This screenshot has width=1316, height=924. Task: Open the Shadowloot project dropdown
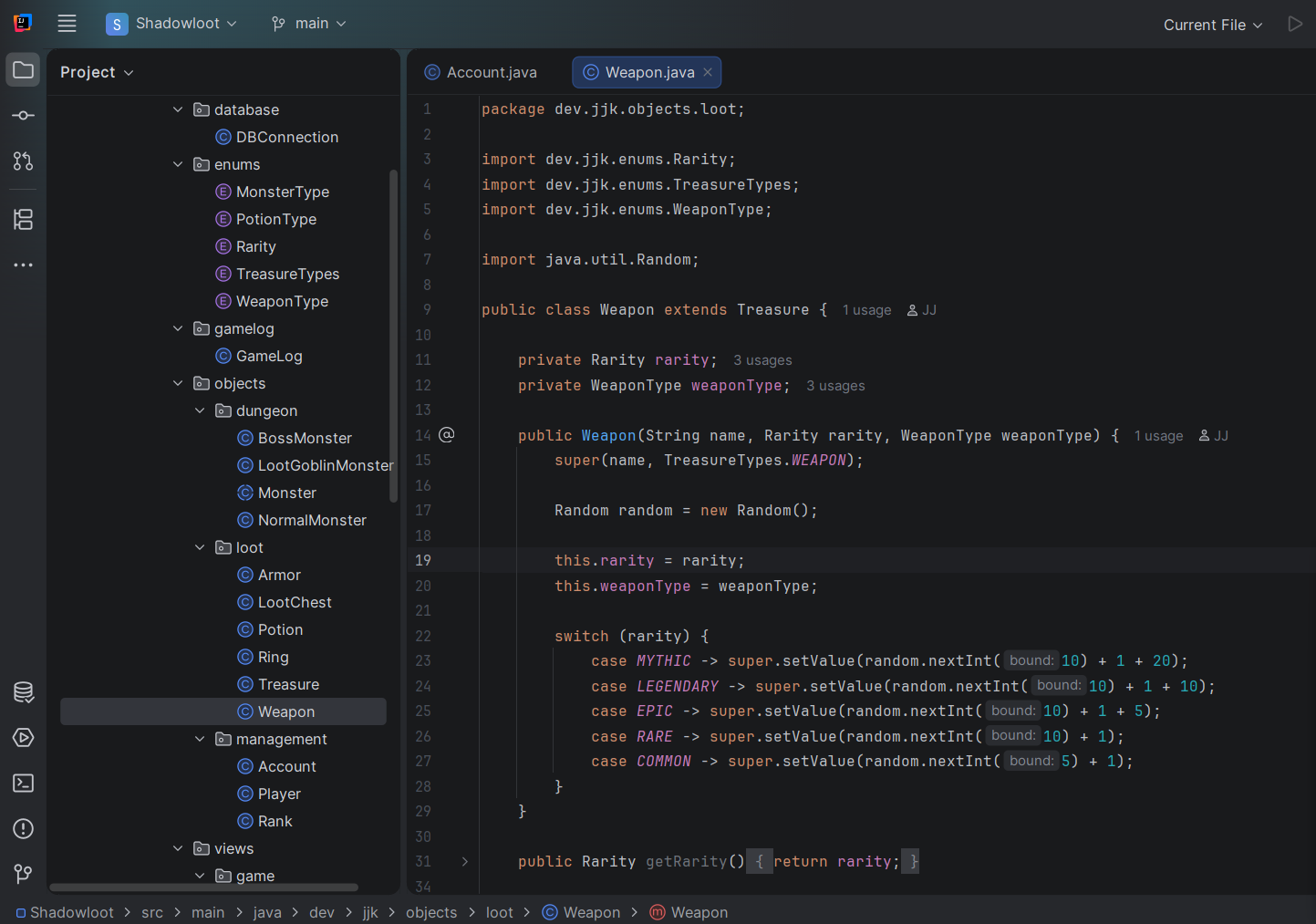pos(171,24)
